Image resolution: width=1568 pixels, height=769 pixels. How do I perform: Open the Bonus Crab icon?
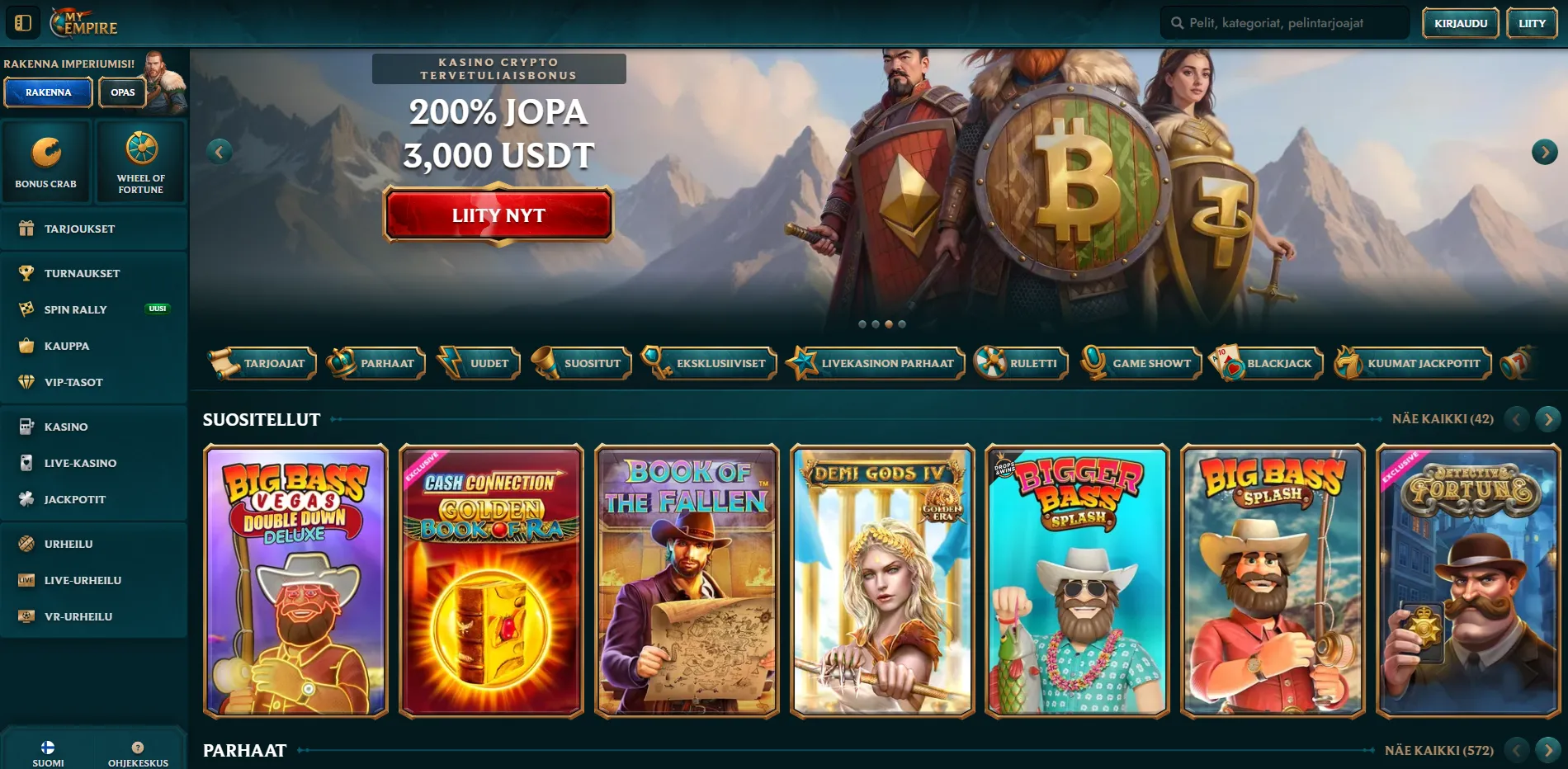(46, 153)
